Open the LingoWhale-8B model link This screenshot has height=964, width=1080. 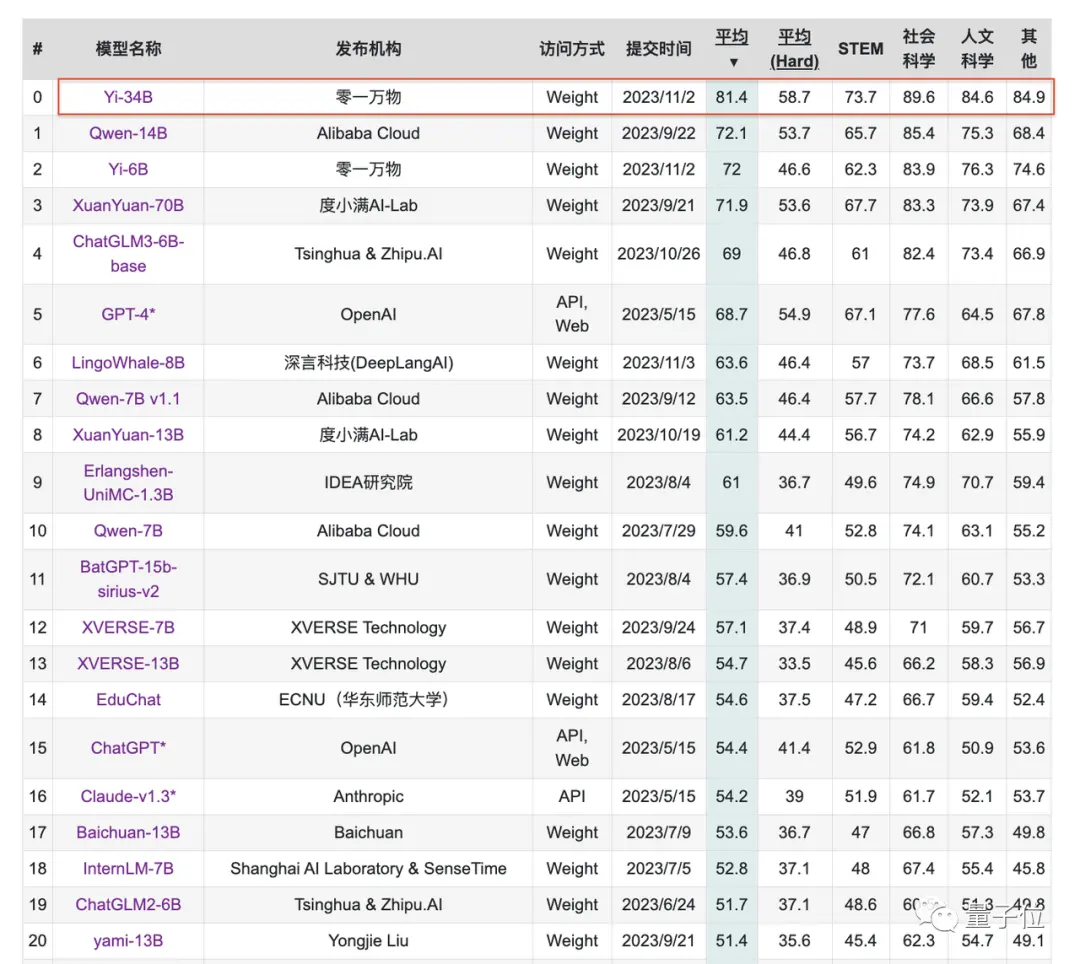(128, 362)
